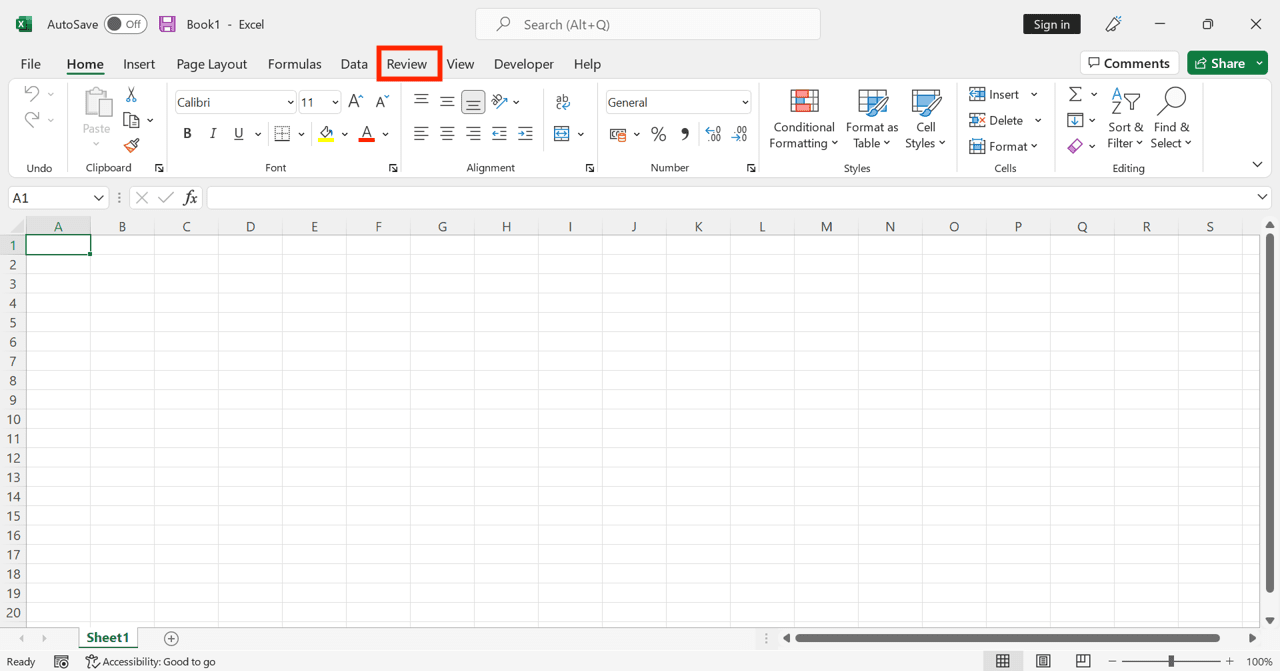Viewport: 1280px width, 671px height.
Task: Decrease font size with the smaller A icon
Action: tap(381, 102)
